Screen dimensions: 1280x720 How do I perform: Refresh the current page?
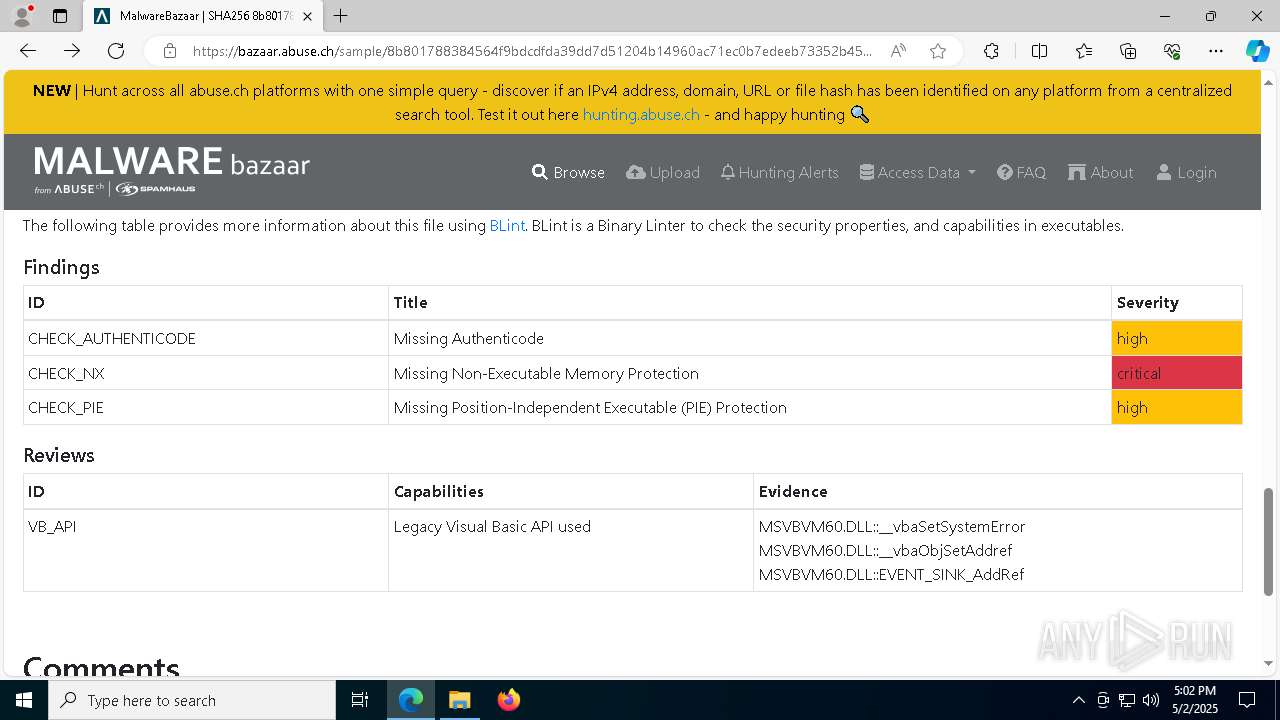click(116, 51)
